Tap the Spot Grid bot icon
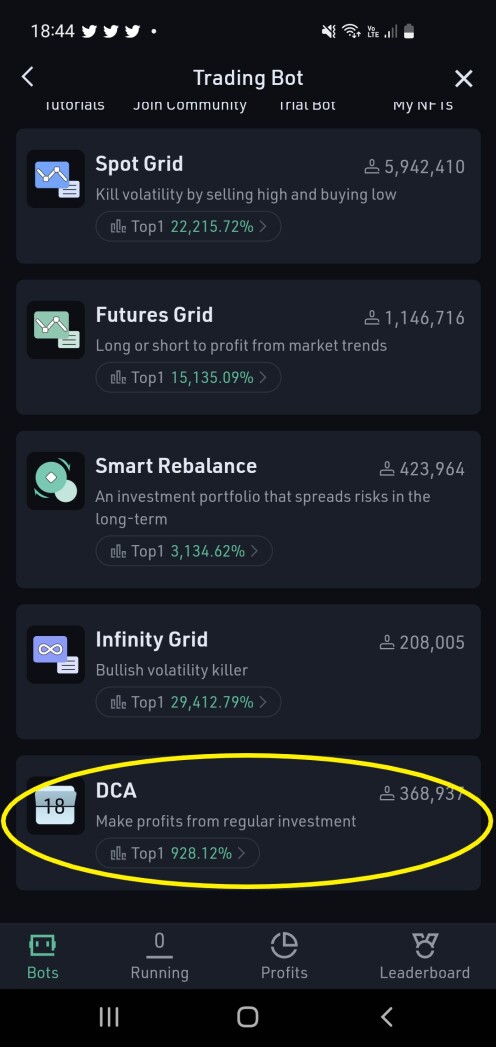The image size is (496, 1047). tap(56, 179)
